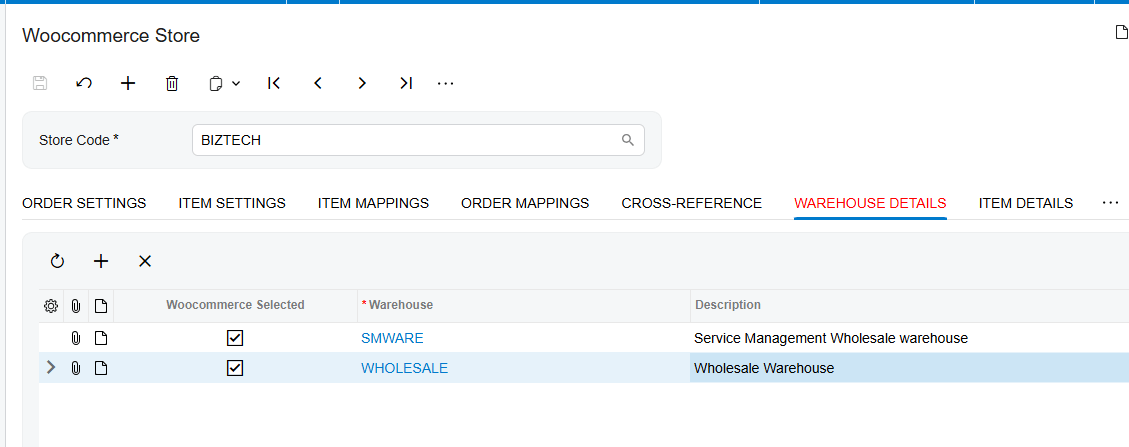This screenshot has height=447, width=1129.
Task: Click the Save disk icon
Action: pos(40,83)
